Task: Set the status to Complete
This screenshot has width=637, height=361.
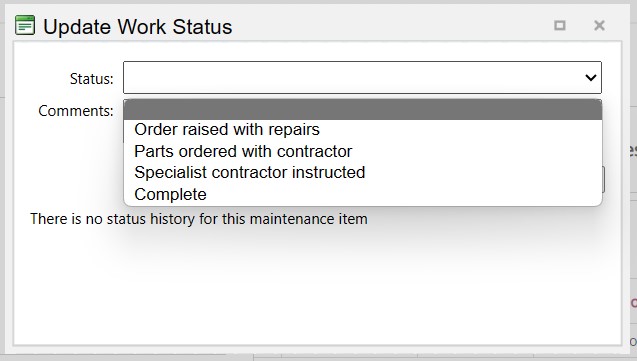Action: (170, 194)
